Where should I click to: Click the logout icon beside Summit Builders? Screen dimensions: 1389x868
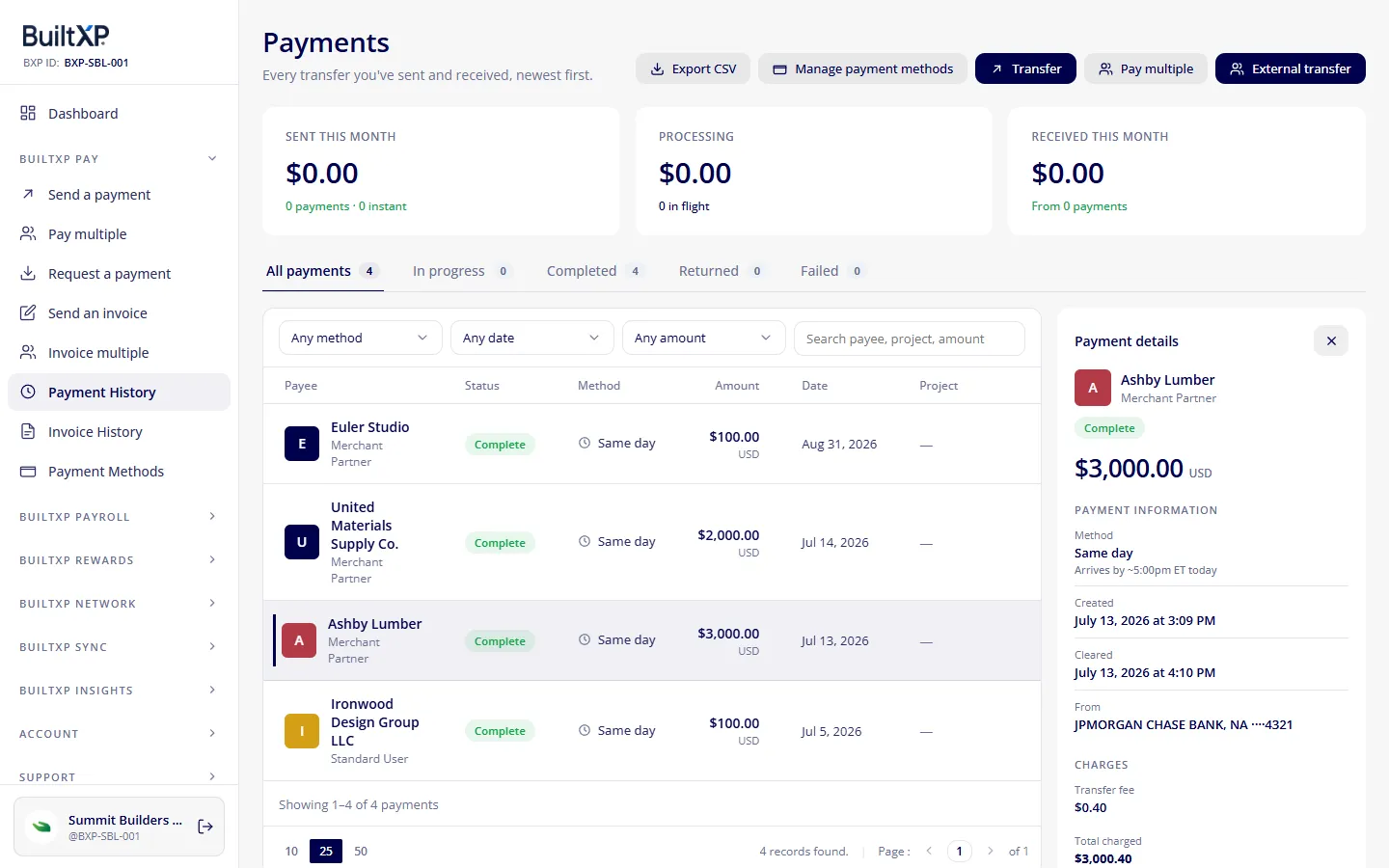(x=205, y=827)
